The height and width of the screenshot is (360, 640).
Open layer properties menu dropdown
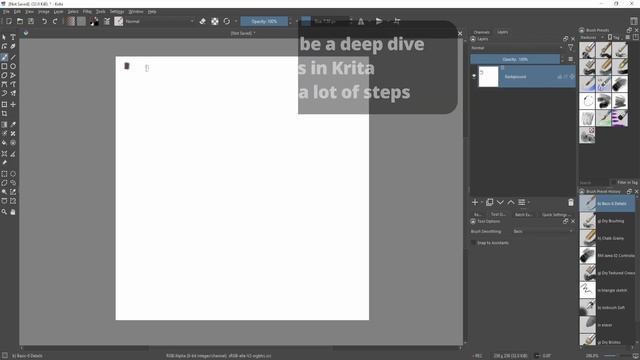523,202
